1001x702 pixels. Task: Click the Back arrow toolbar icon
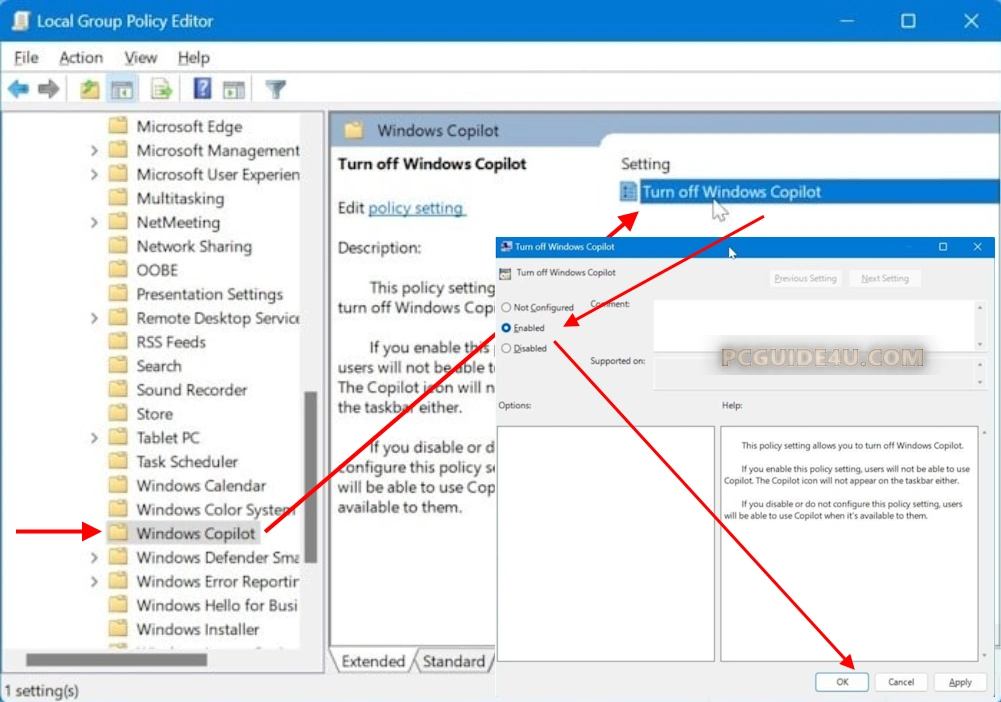pos(18,90)
